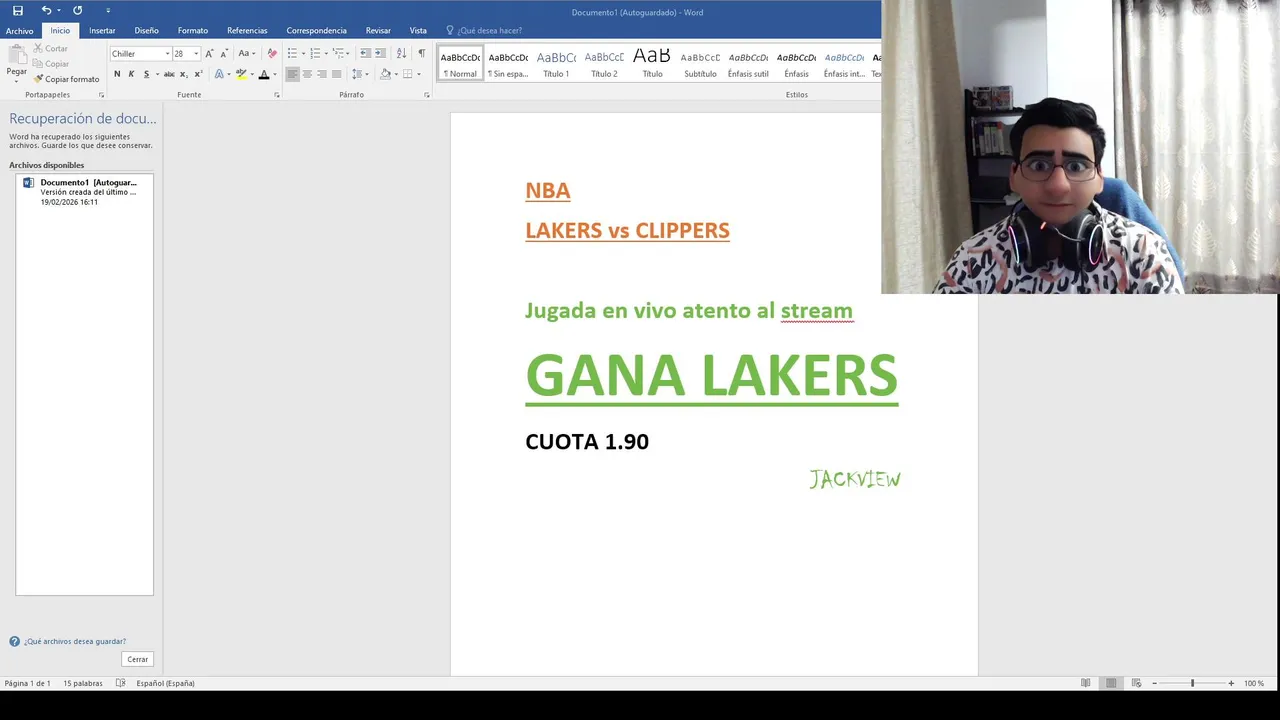Align the paragraph text right
Image resolution: width=1280 pixels, height=720 pixels.
[322, 74]
